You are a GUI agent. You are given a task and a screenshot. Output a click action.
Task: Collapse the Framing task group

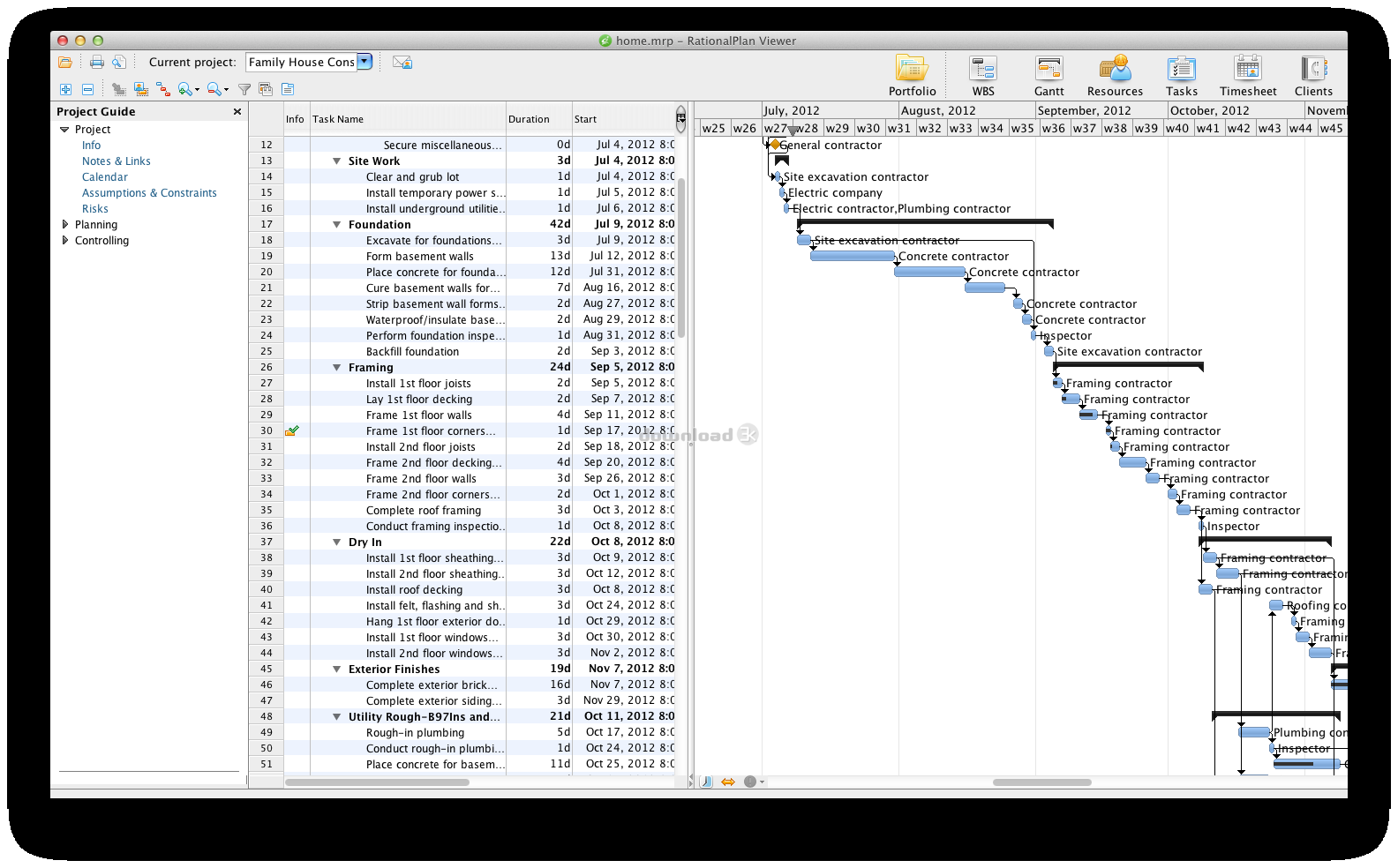click(x=336, y=368)
